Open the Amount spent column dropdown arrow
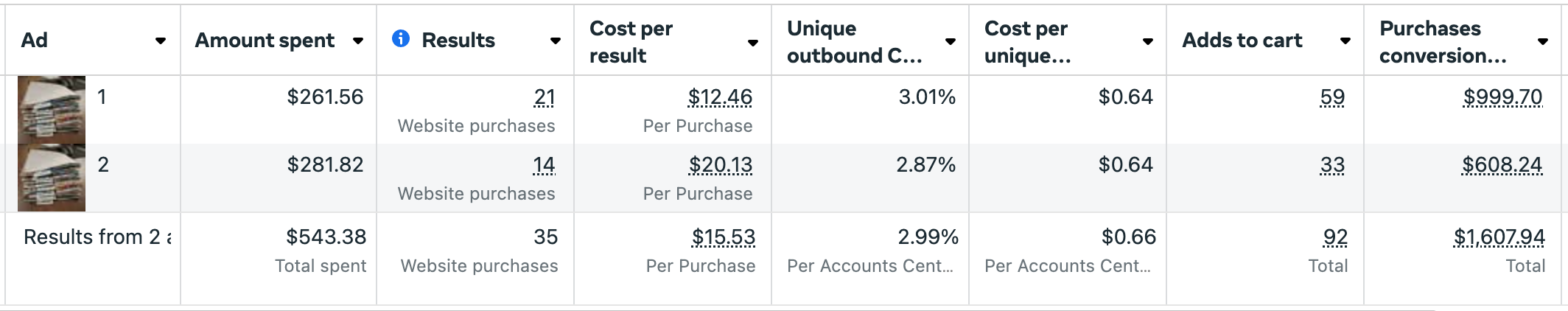This screenshot has width=1568, height=311. [358, 41]
